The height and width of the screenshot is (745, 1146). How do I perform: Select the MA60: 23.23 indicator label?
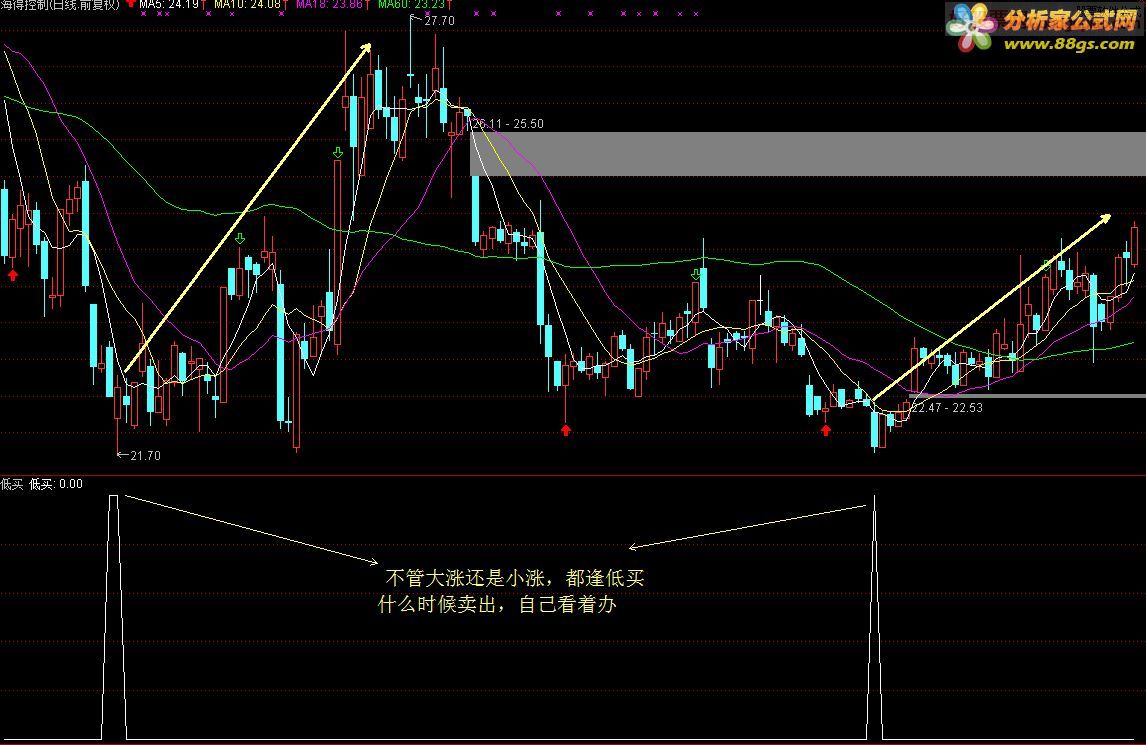[x=411, y=4]
